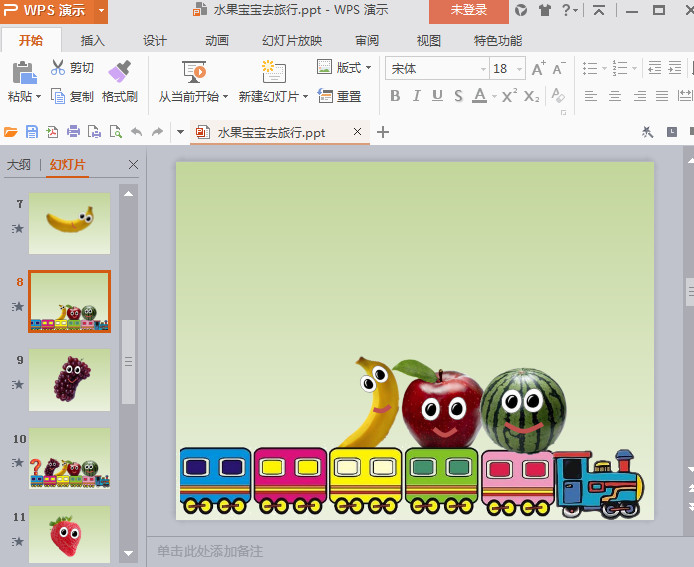694x567 pixels.
Task: Click the Copy (复制) icon
Action: (x=58, y=97)
